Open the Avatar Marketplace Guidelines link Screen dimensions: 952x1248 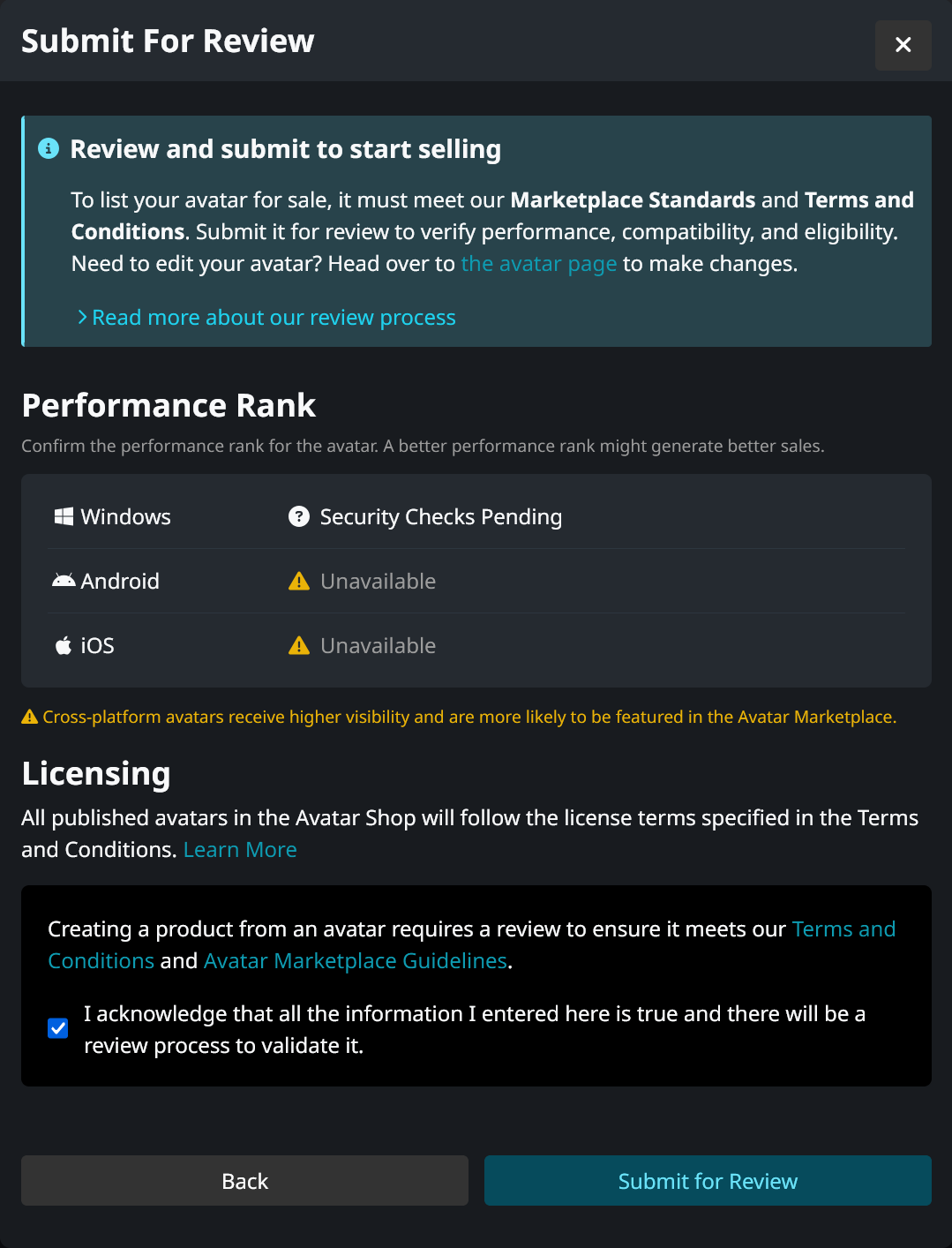click(356, 961)
